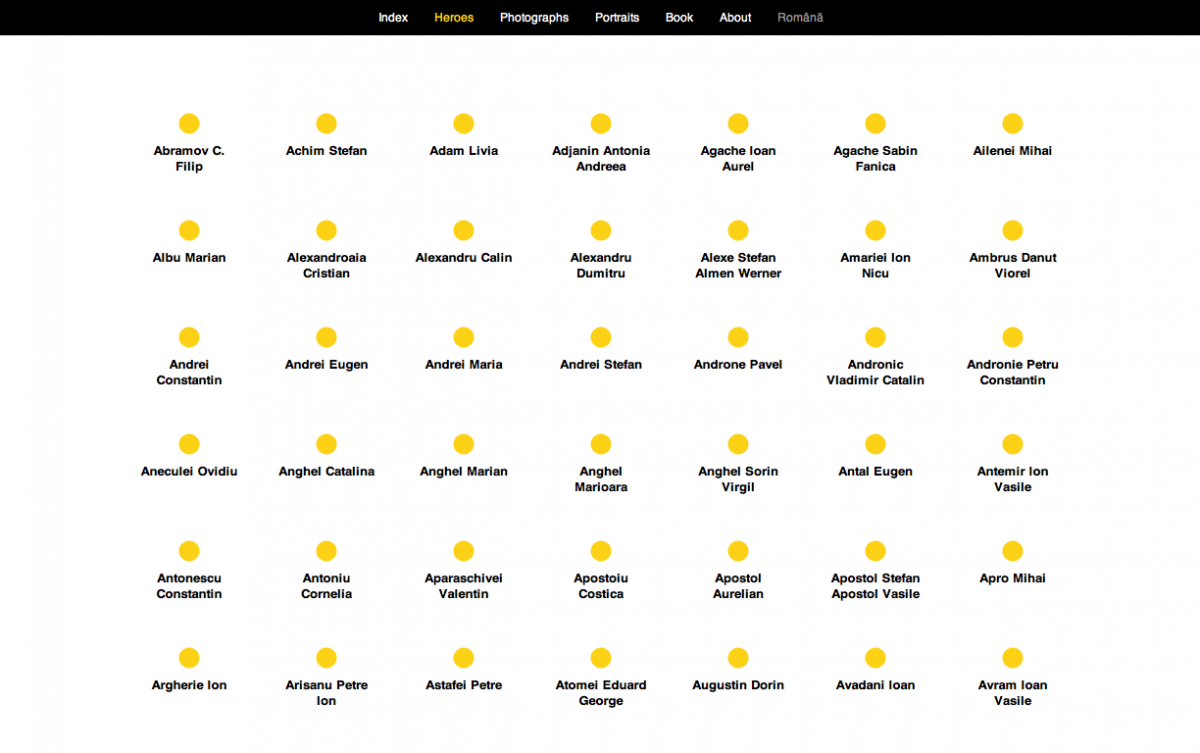Click the yellow circle above Androne Pavel

pyautogui.click(x=738, y=337)
